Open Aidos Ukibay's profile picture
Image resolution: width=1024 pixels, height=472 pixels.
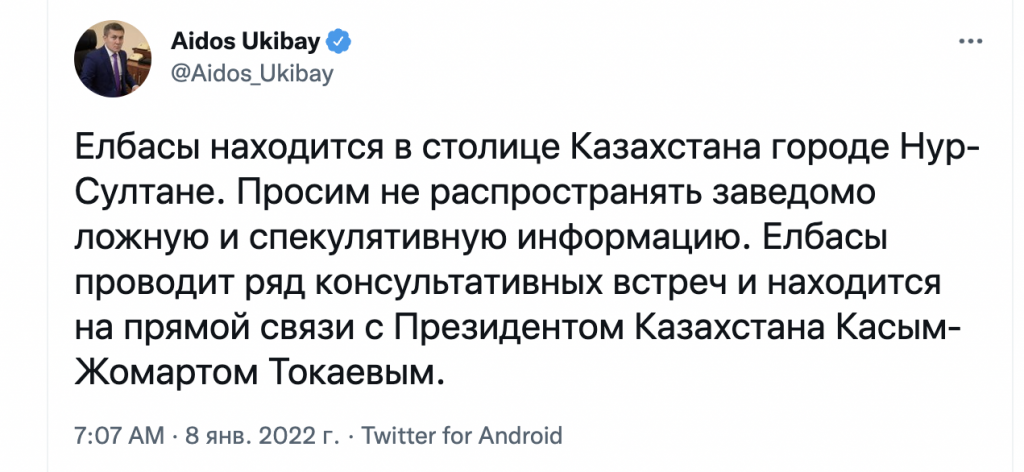click(x=113, y=59)
